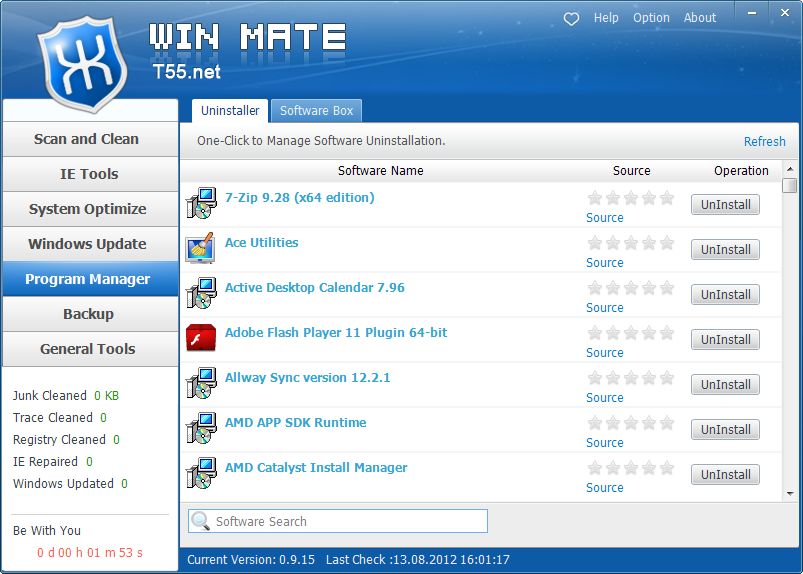Open the System Optimize section

[x=90, y=209]
